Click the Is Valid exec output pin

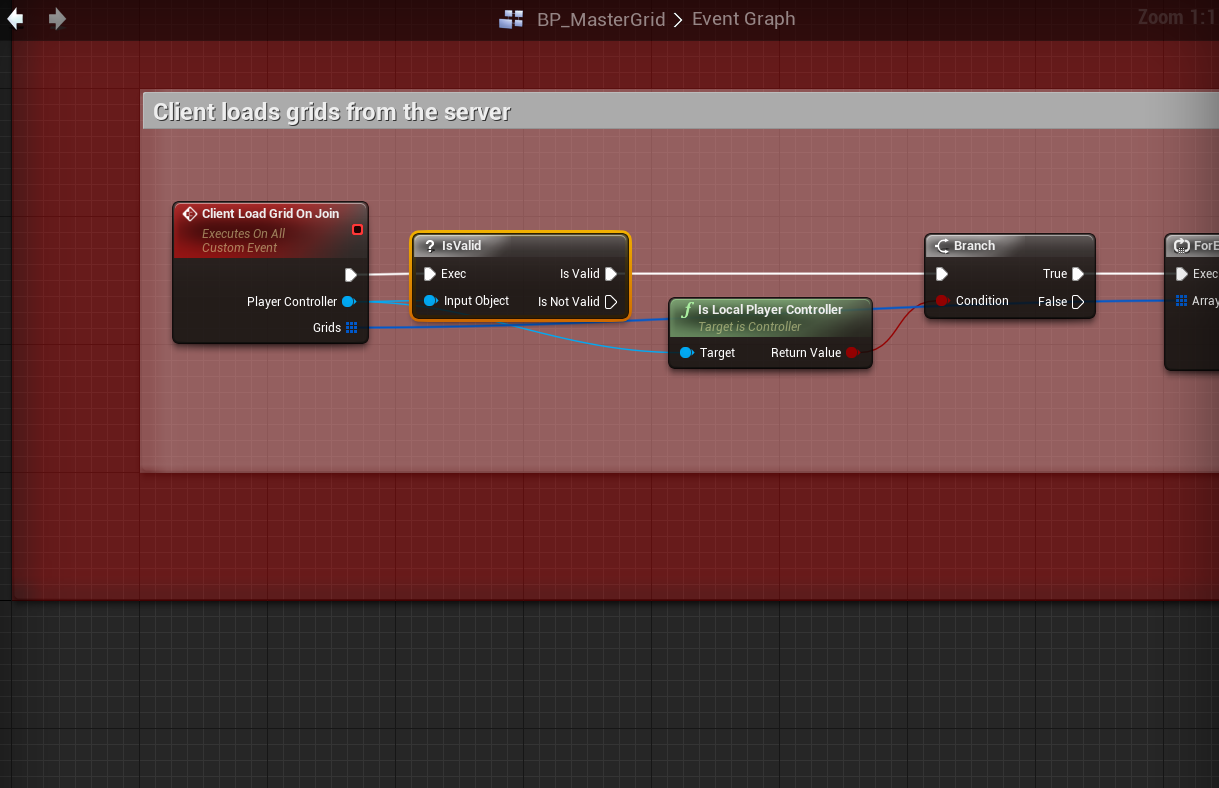pos(611,274)
